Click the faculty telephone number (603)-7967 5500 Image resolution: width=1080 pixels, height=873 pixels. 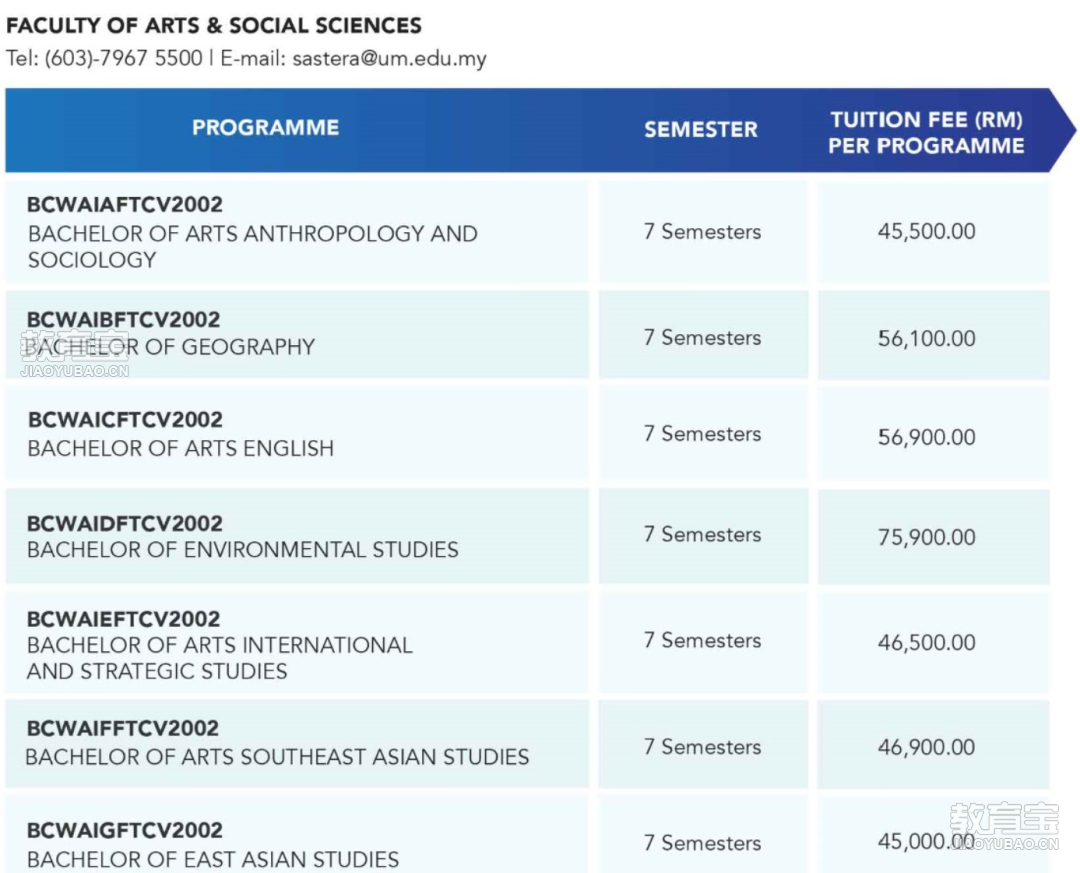click(123, 58)
